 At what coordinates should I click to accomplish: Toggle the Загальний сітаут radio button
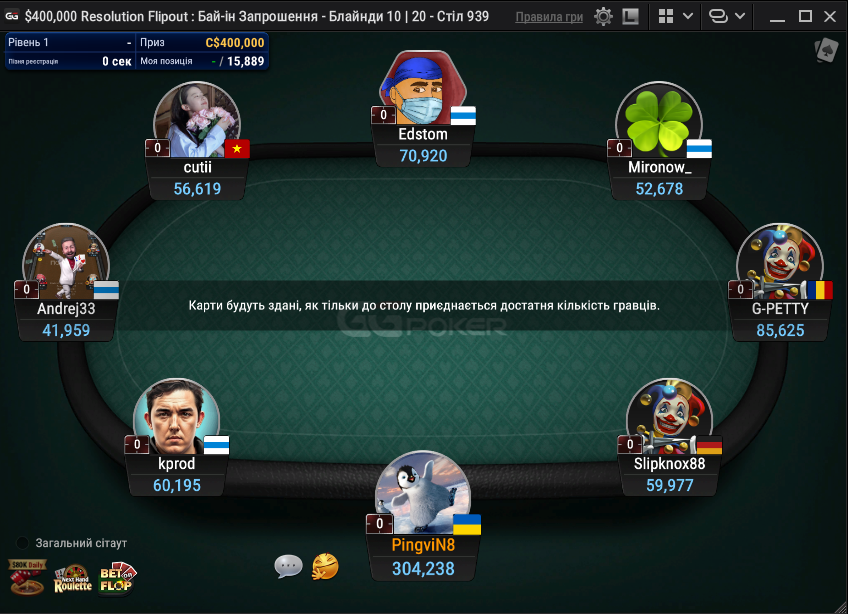pyautogui.click(x=23, y=543)
